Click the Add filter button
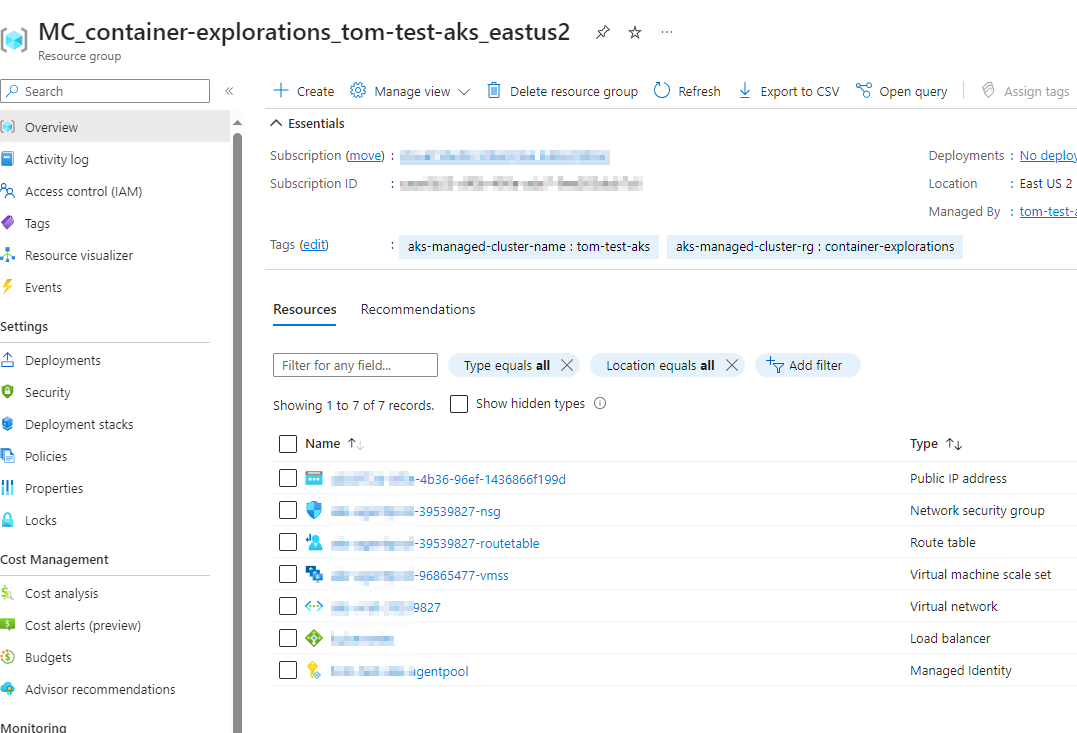This screenshot has width=1077, height=733. (807, 365)
